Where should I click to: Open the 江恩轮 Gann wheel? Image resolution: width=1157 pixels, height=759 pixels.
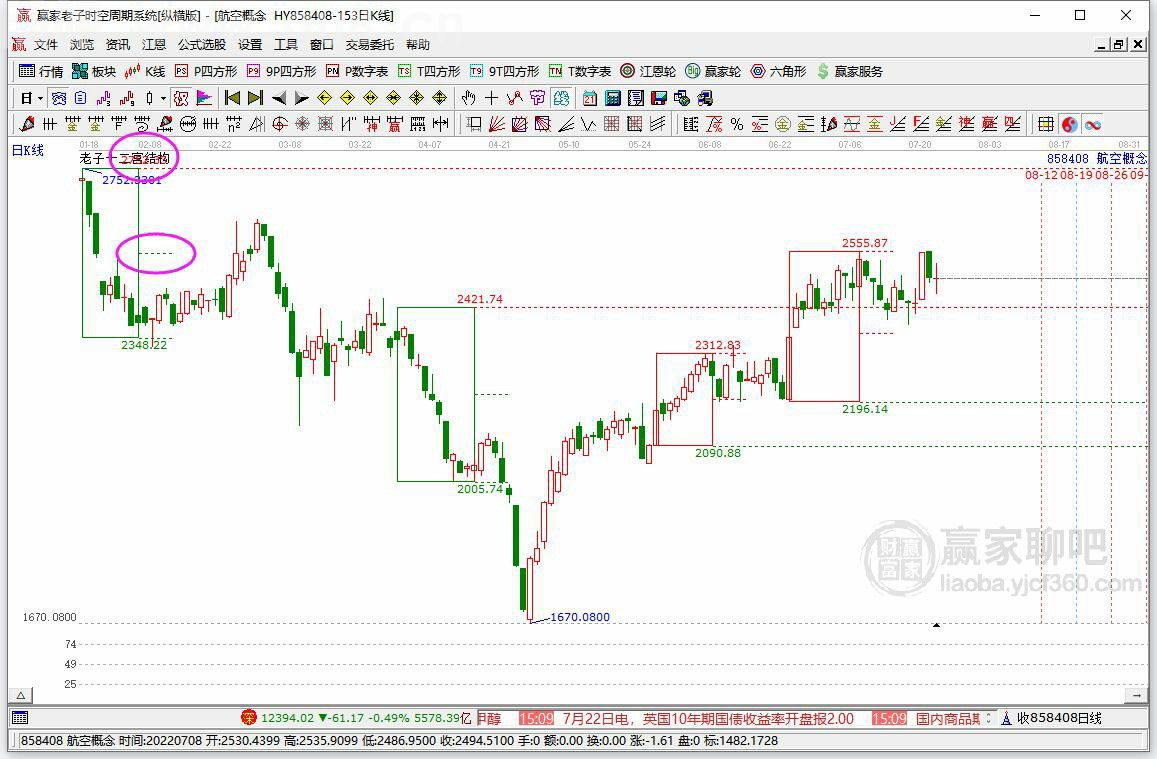[x=648, y=71]
